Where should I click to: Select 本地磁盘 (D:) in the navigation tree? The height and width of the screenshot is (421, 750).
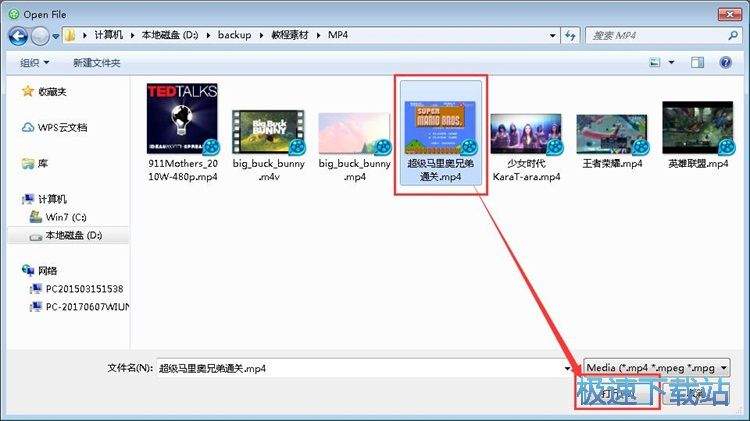click(74, 235)
